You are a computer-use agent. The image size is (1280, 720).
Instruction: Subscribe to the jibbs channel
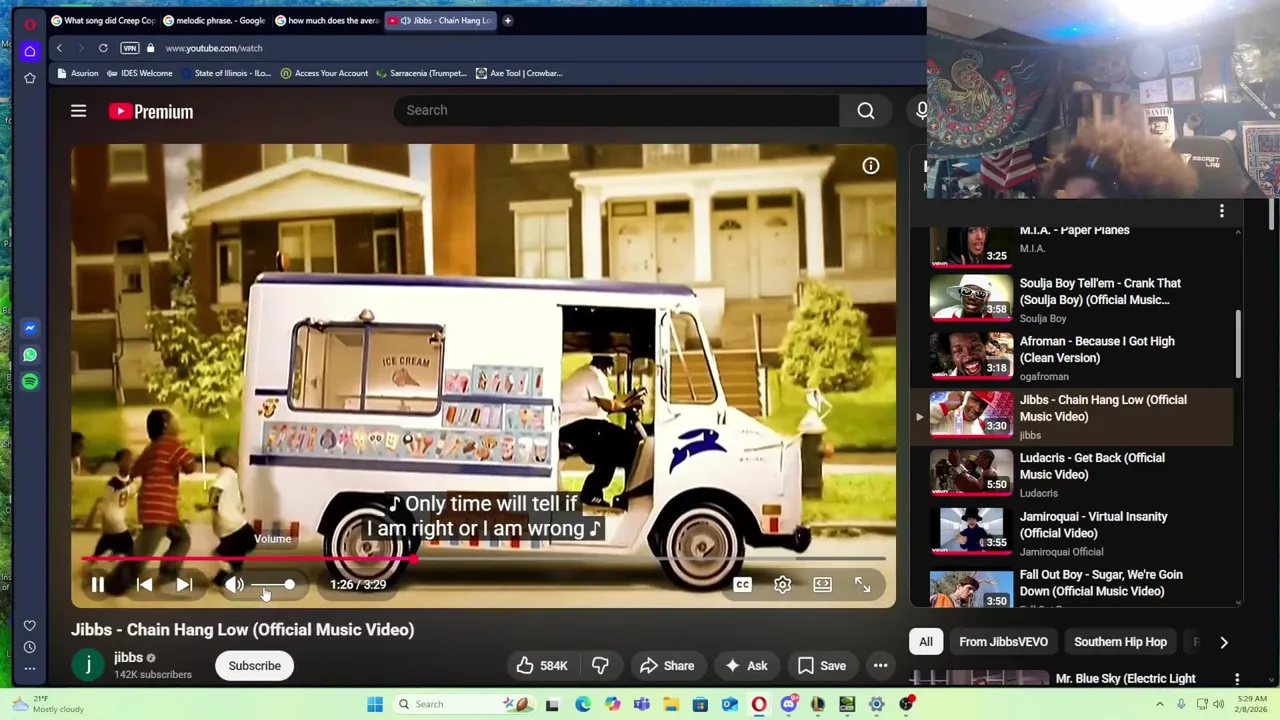(x=254, y=666)
